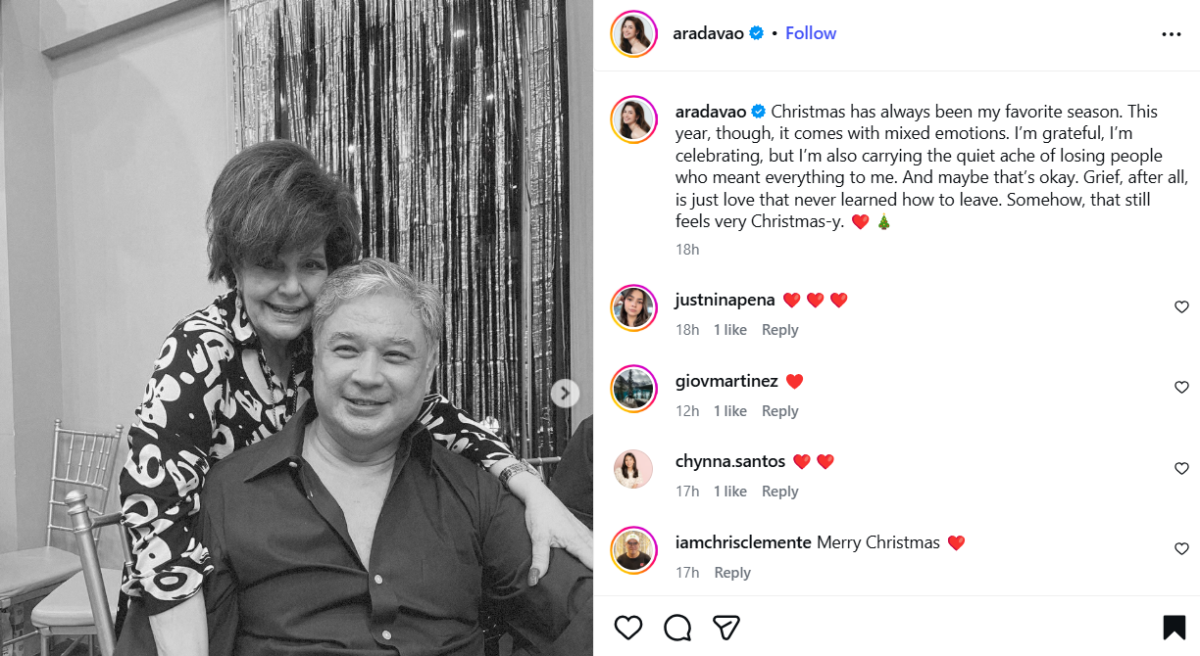Expand likes on justninapena's comment via 1 like
The height and width of the screenshot is (656, 1200).
(730, 328)
